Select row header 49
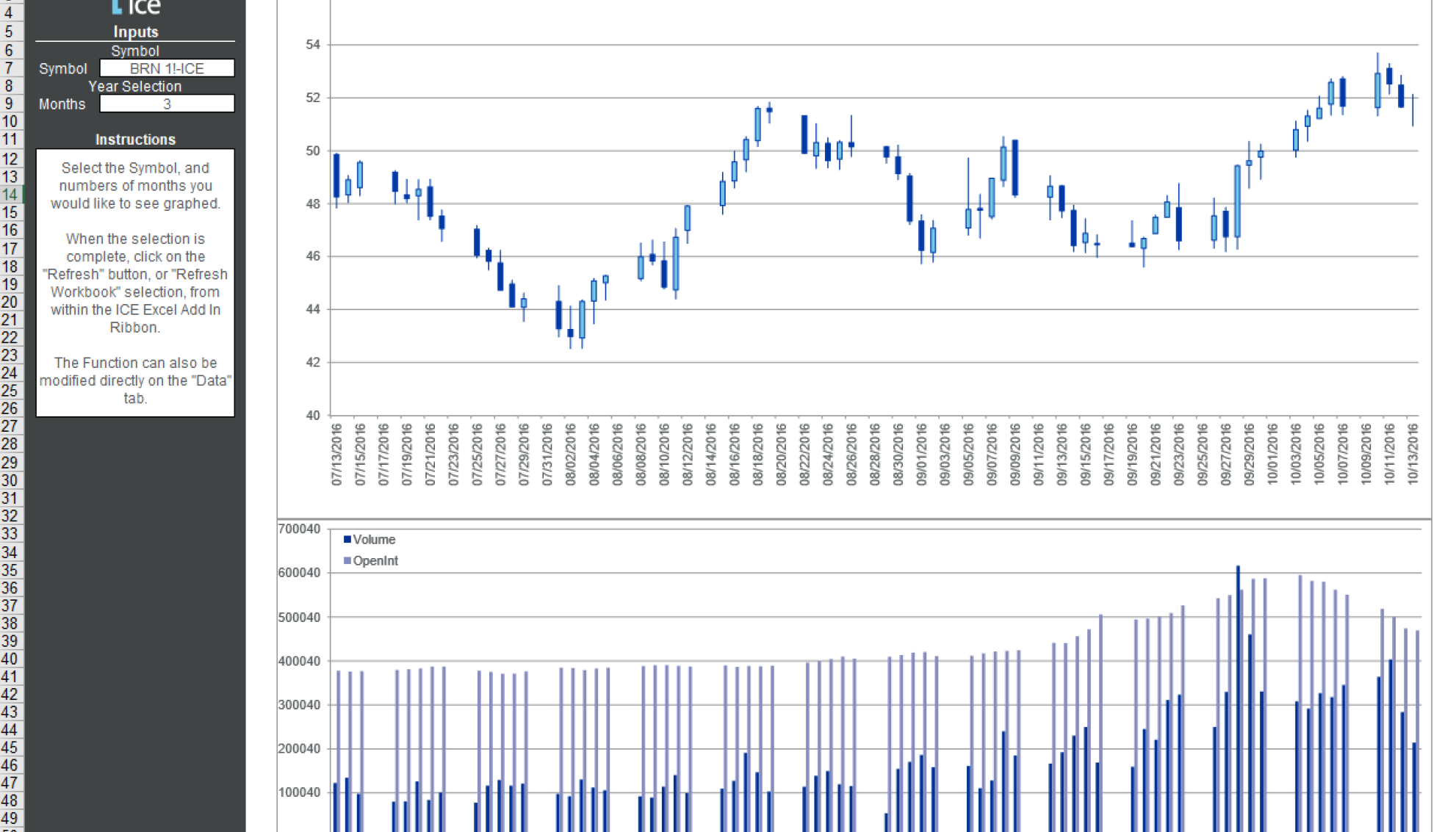This screenshot has width=1456, height=832. tap(10, 818)
